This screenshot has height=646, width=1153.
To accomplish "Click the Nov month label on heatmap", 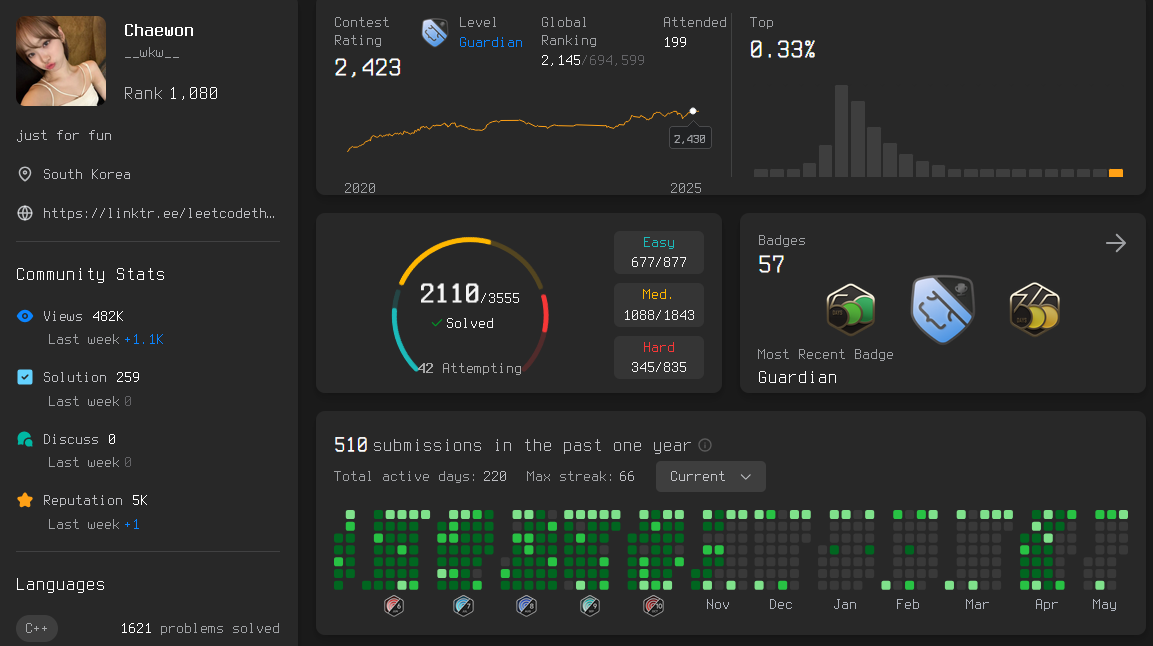I will pyautogui.click(x=718, y=604).
